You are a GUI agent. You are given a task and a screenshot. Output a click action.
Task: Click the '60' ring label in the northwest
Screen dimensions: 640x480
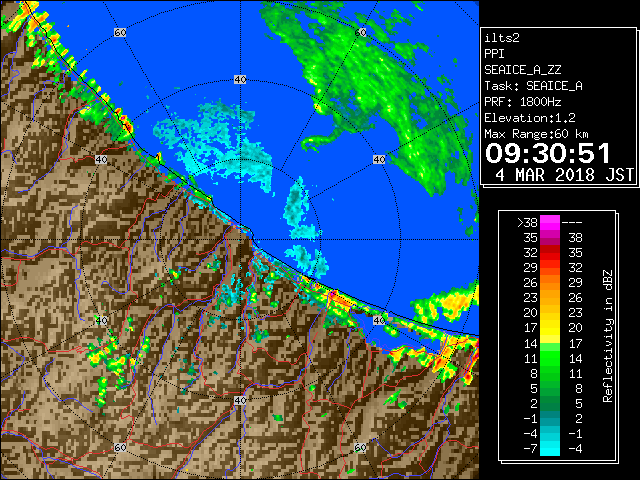(120, 32)
